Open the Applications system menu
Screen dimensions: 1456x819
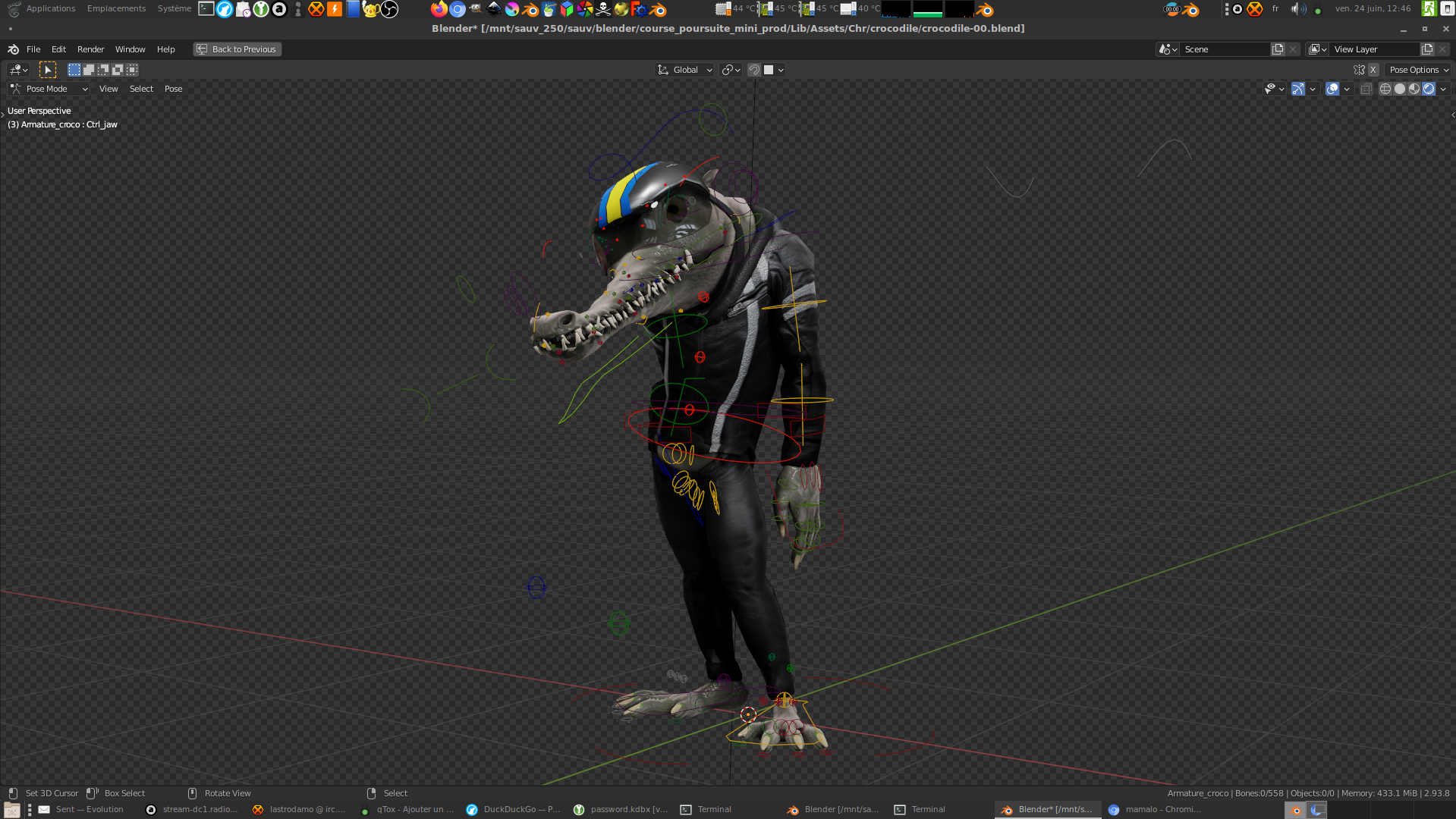51,8
